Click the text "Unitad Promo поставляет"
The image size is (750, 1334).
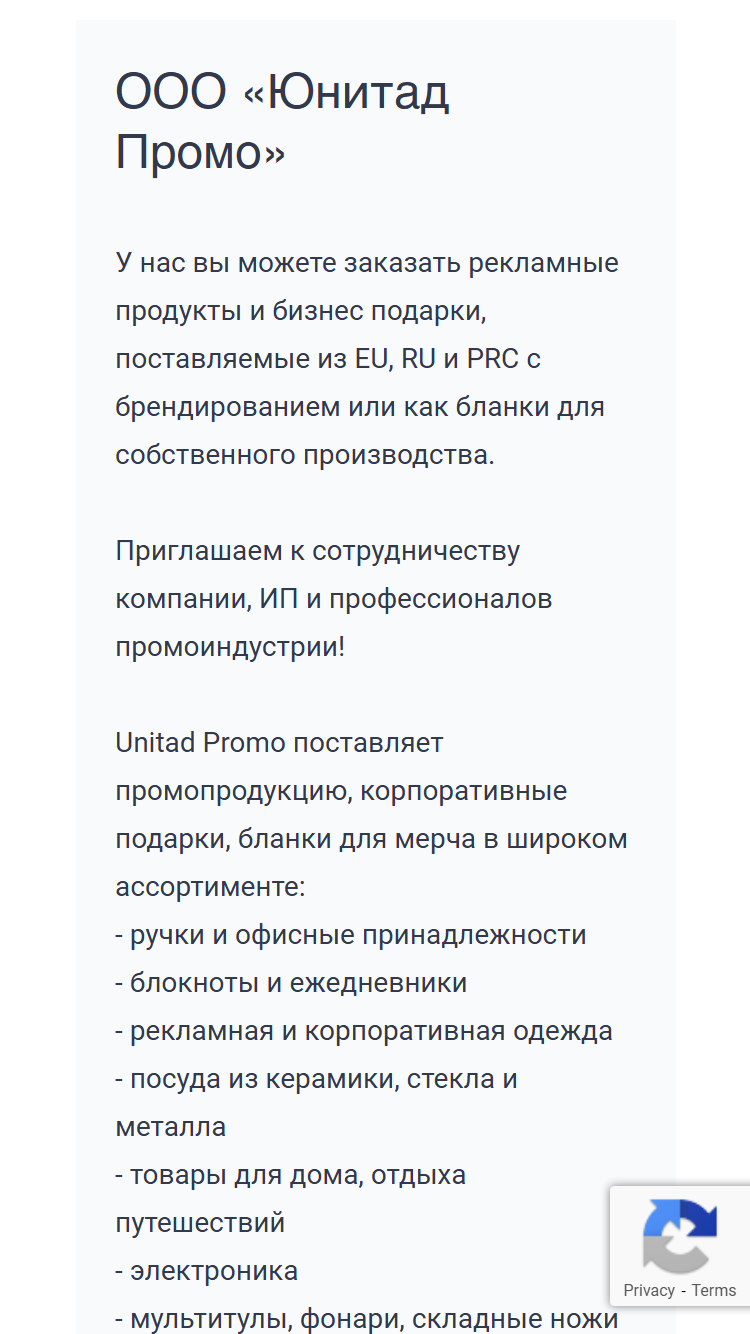pyautogui.click(x=279, y=743)
